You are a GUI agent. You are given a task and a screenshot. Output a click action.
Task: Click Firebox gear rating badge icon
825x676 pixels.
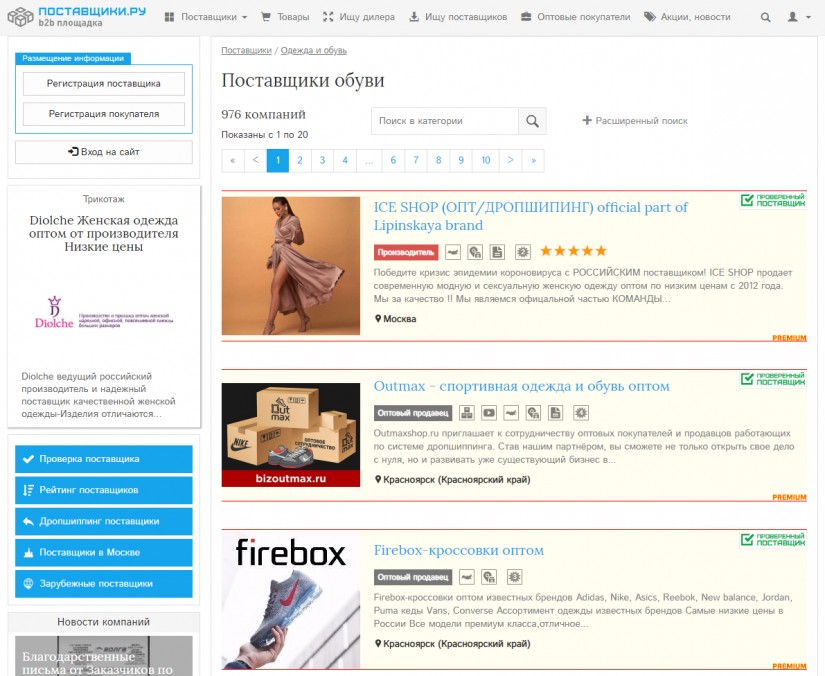click(515, 577)
